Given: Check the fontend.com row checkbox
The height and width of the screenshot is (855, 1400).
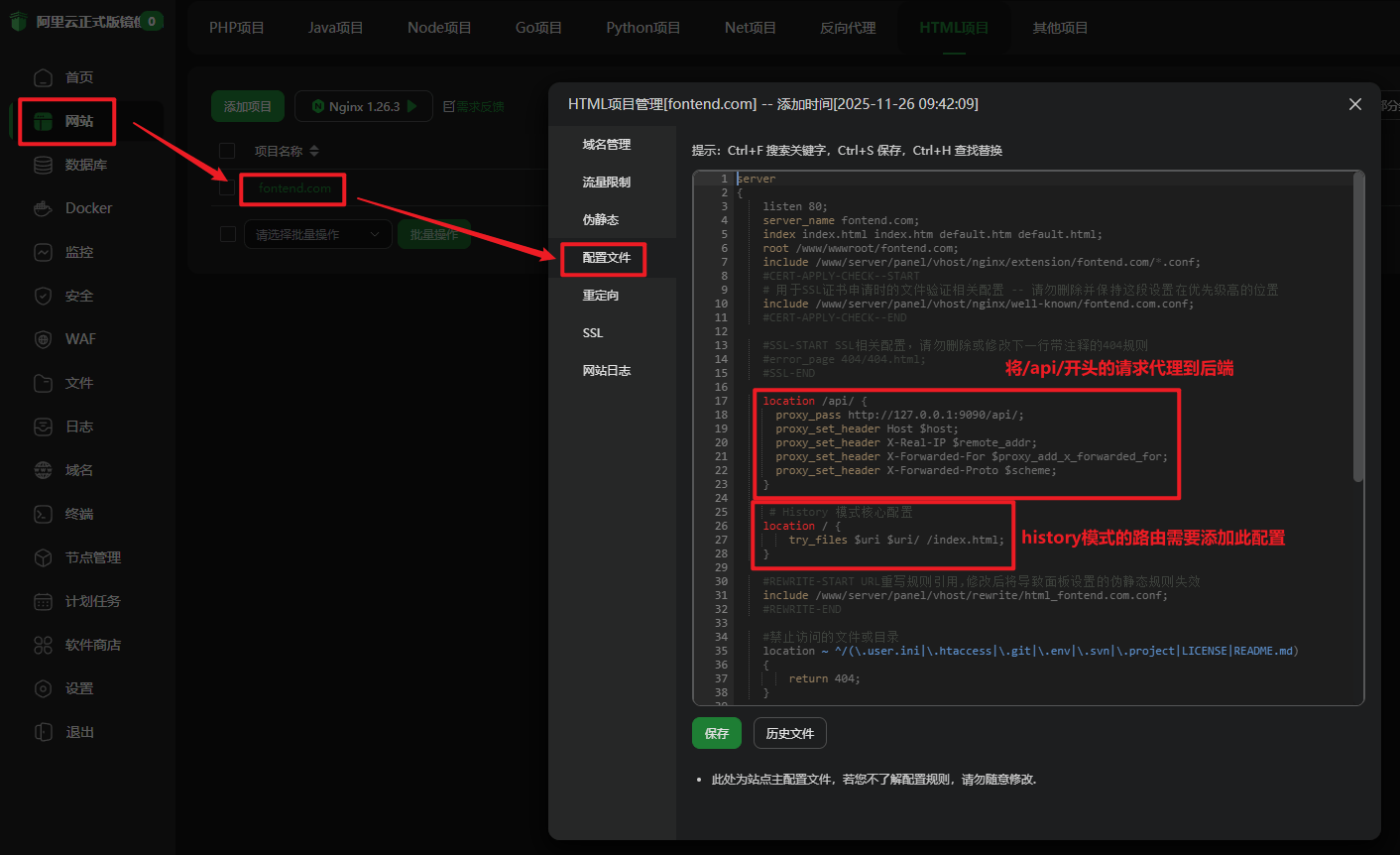Looking at the screenshot, I should pyautogui.click(x=227, y=187).
